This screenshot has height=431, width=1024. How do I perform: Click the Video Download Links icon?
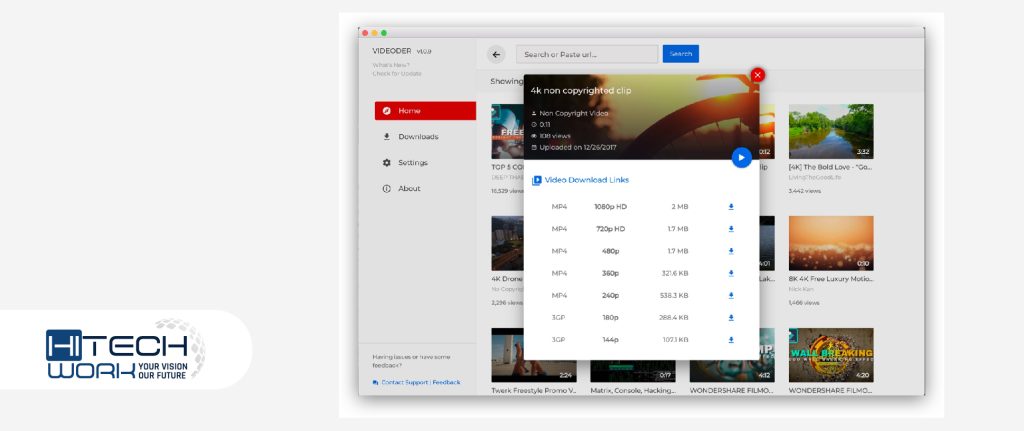click(537, 180)
